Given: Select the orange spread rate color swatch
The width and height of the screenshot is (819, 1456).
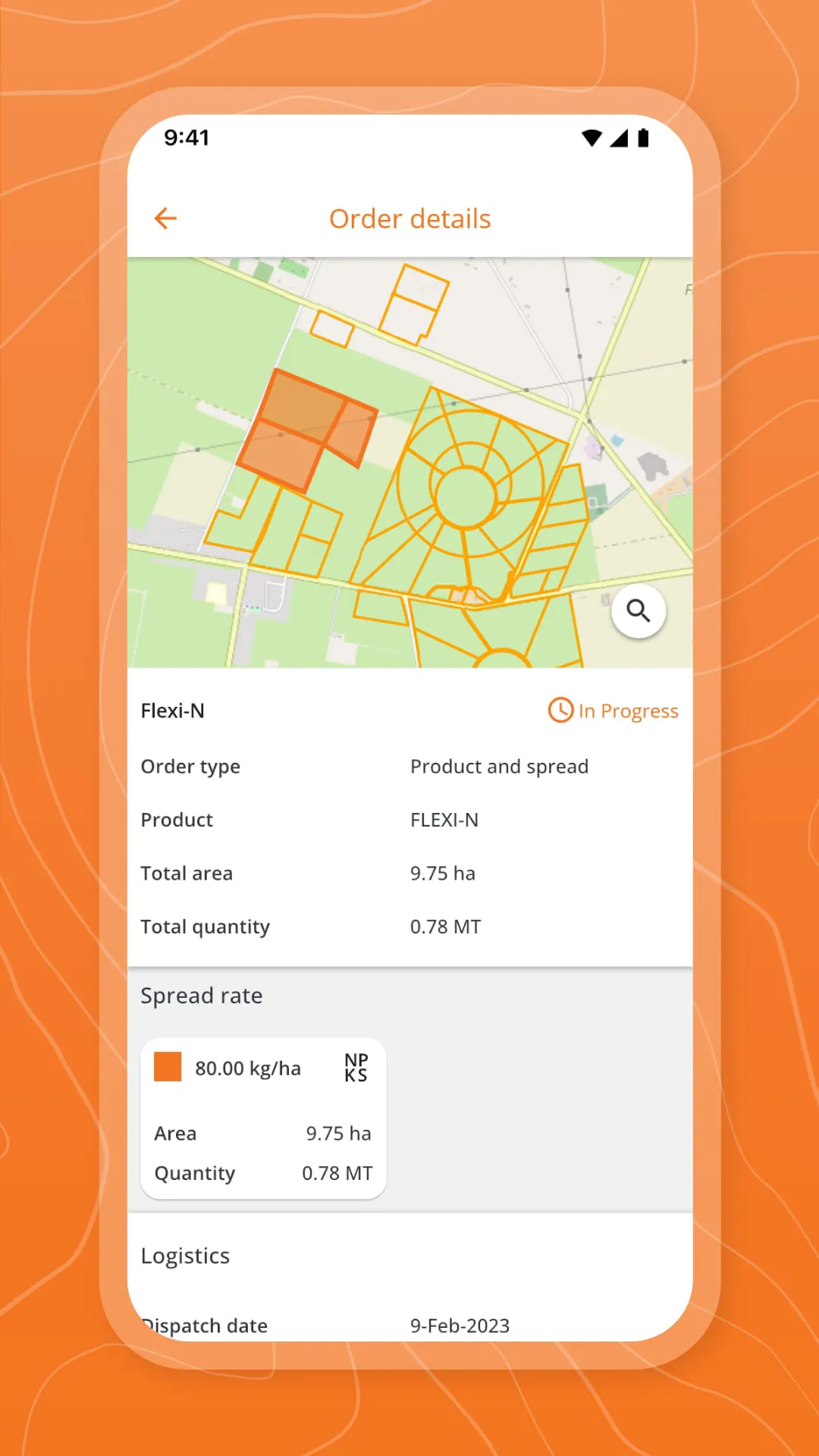Looking at the screenshot, I should click(x=168, y=1066).
